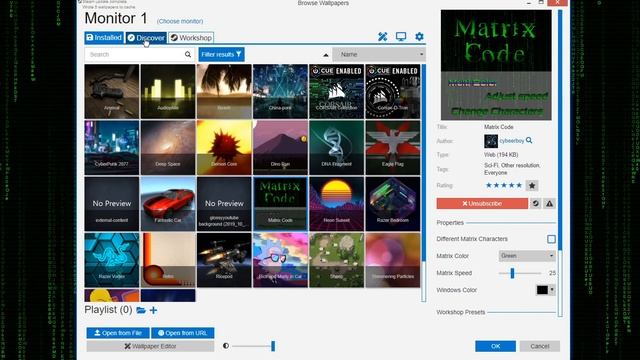Toggle the ascending sort arrow
The image size is (640, 360).
tap(326, 55)
